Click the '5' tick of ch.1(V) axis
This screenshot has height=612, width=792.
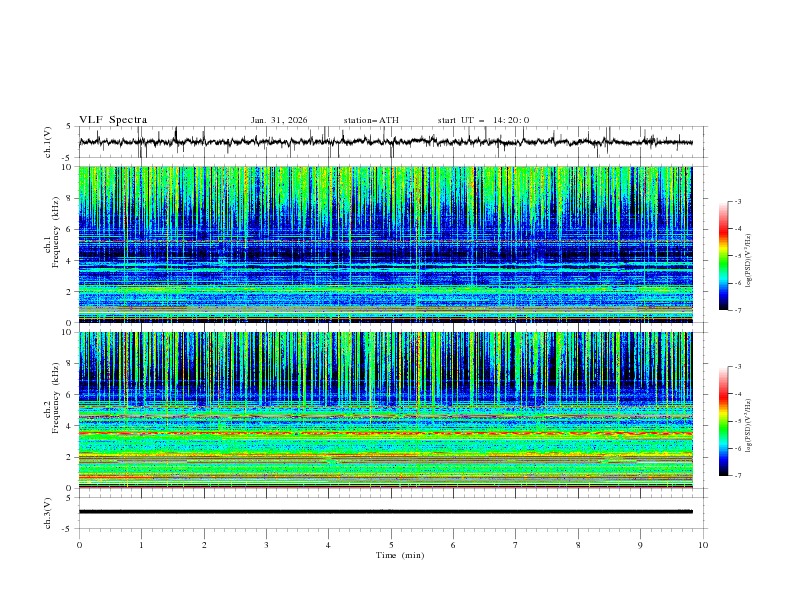[x=68, y=126]
